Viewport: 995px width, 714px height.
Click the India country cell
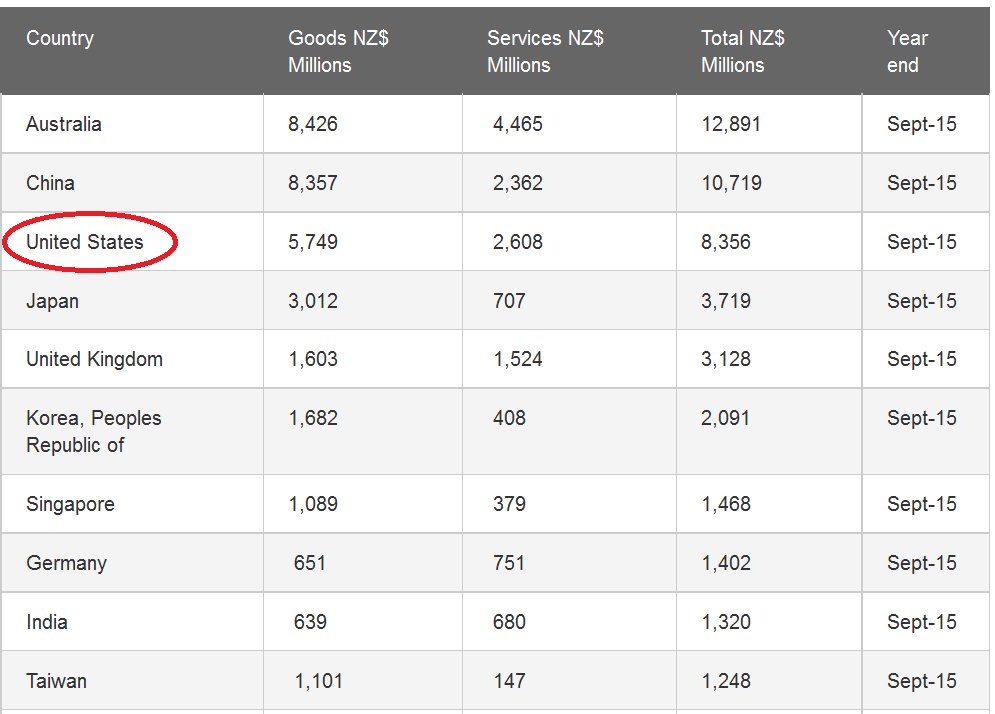(x=47, y=622)
